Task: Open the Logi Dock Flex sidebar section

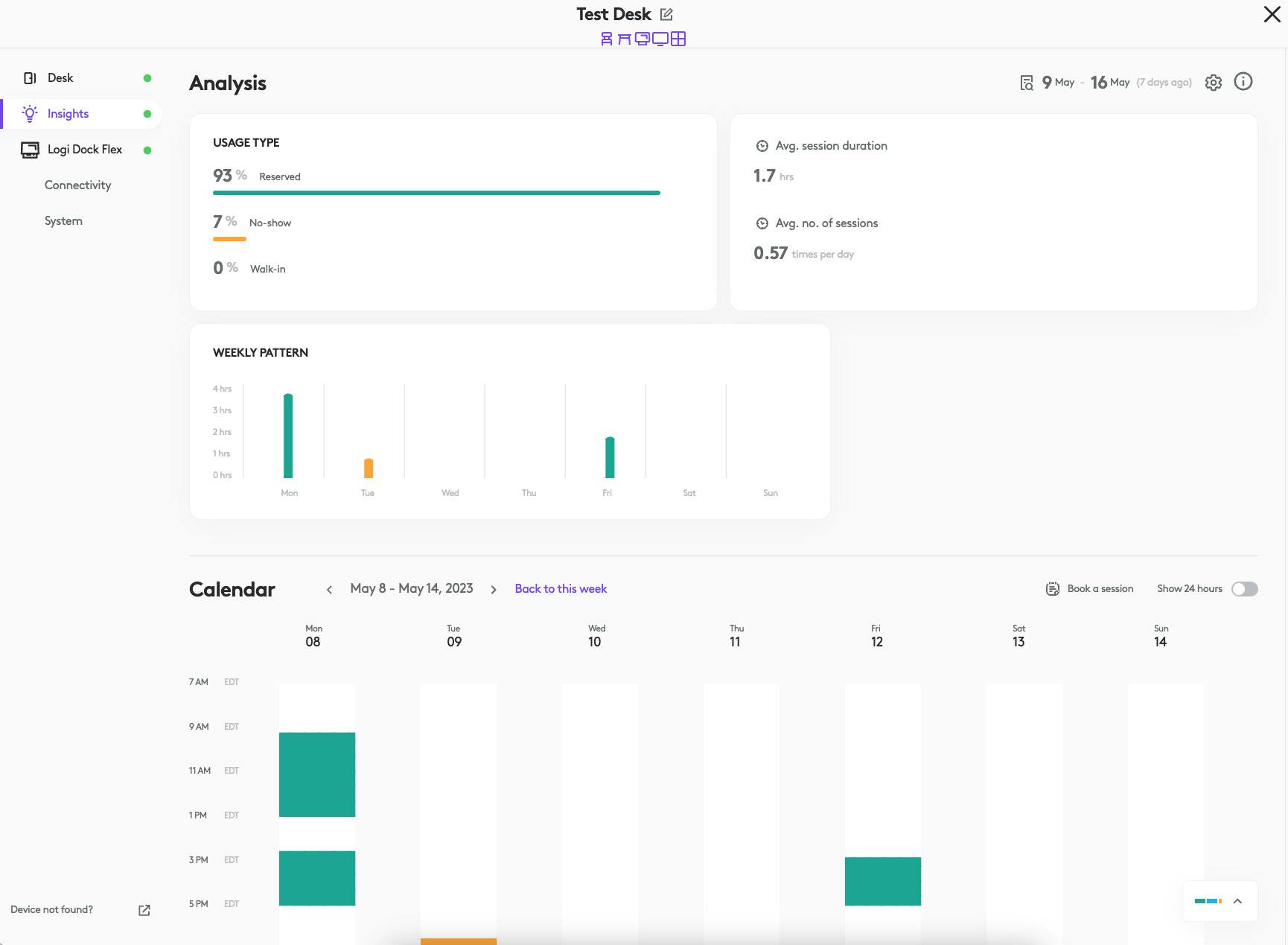Action: click(82, 150)
